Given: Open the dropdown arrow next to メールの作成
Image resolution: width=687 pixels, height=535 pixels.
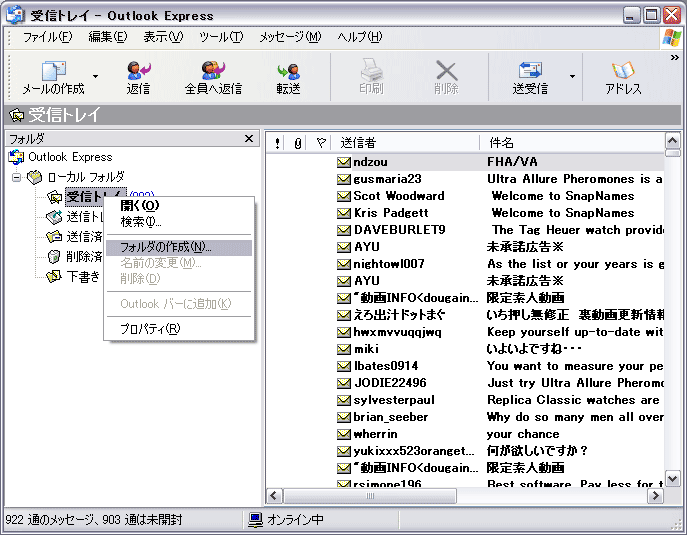Looking at the screenshot, I should [95, 76].
